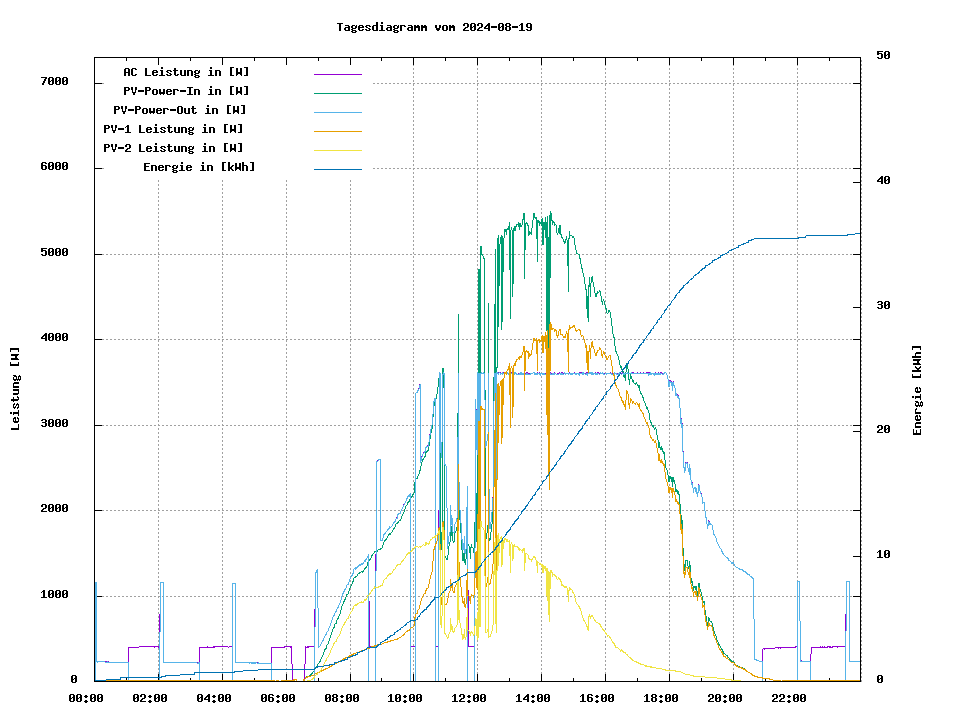Choose the PV-2 Leistung in [W] legend label

[173, 148]
